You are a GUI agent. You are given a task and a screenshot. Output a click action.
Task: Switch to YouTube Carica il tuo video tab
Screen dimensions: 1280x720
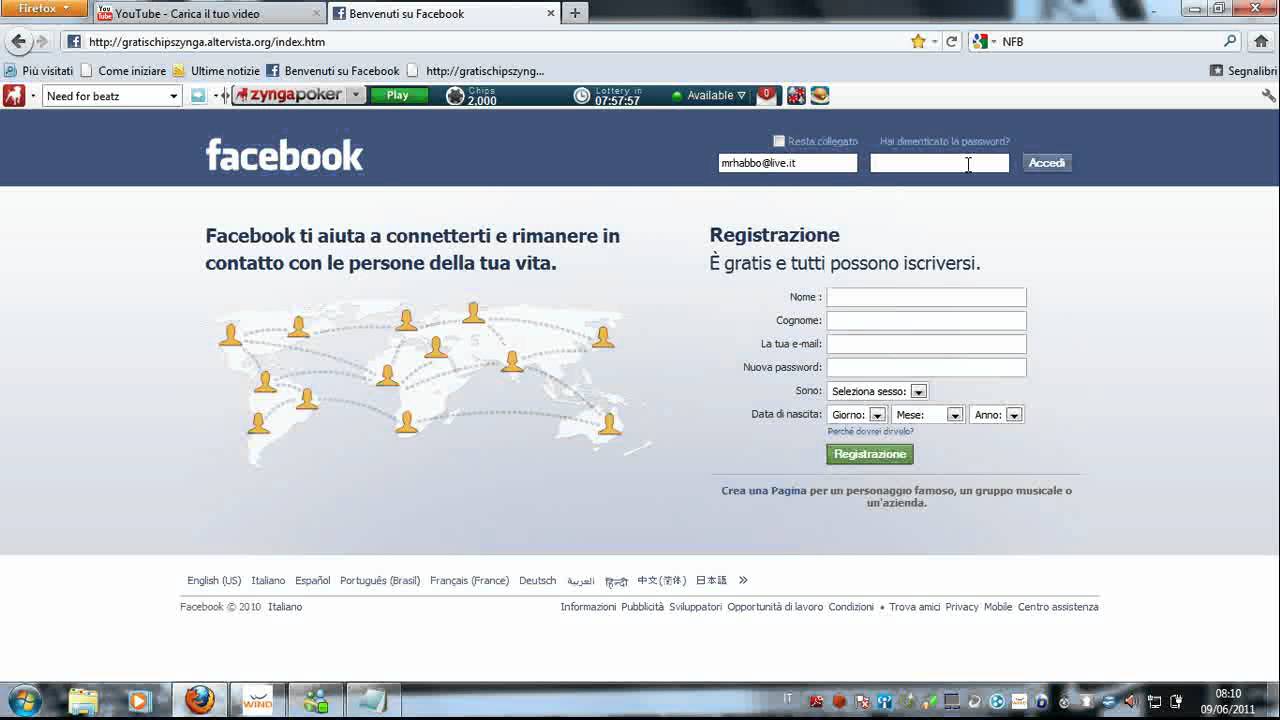[x=209, y=14]
